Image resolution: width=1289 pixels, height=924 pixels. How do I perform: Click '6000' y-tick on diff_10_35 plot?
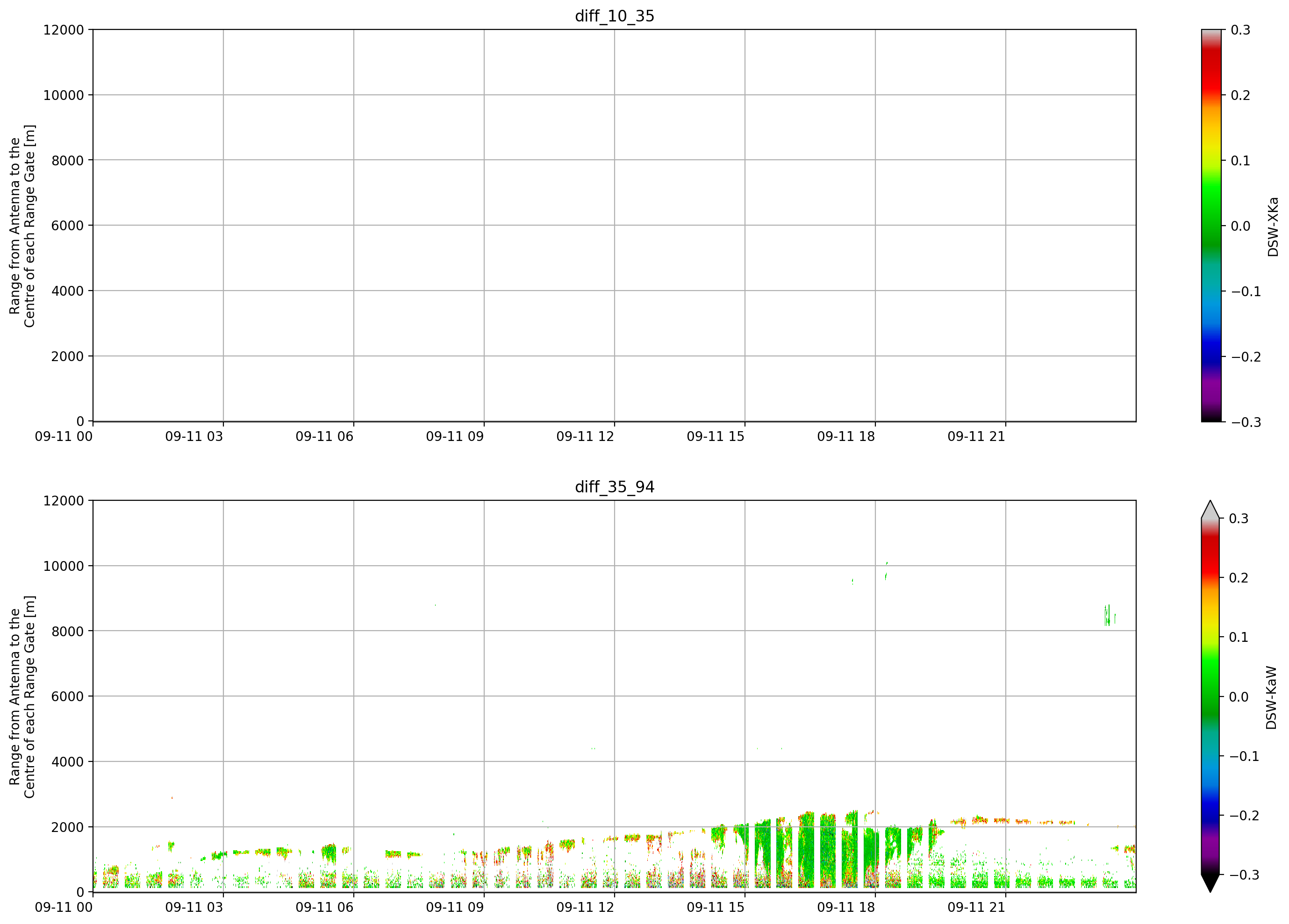(x=68, y=226)
